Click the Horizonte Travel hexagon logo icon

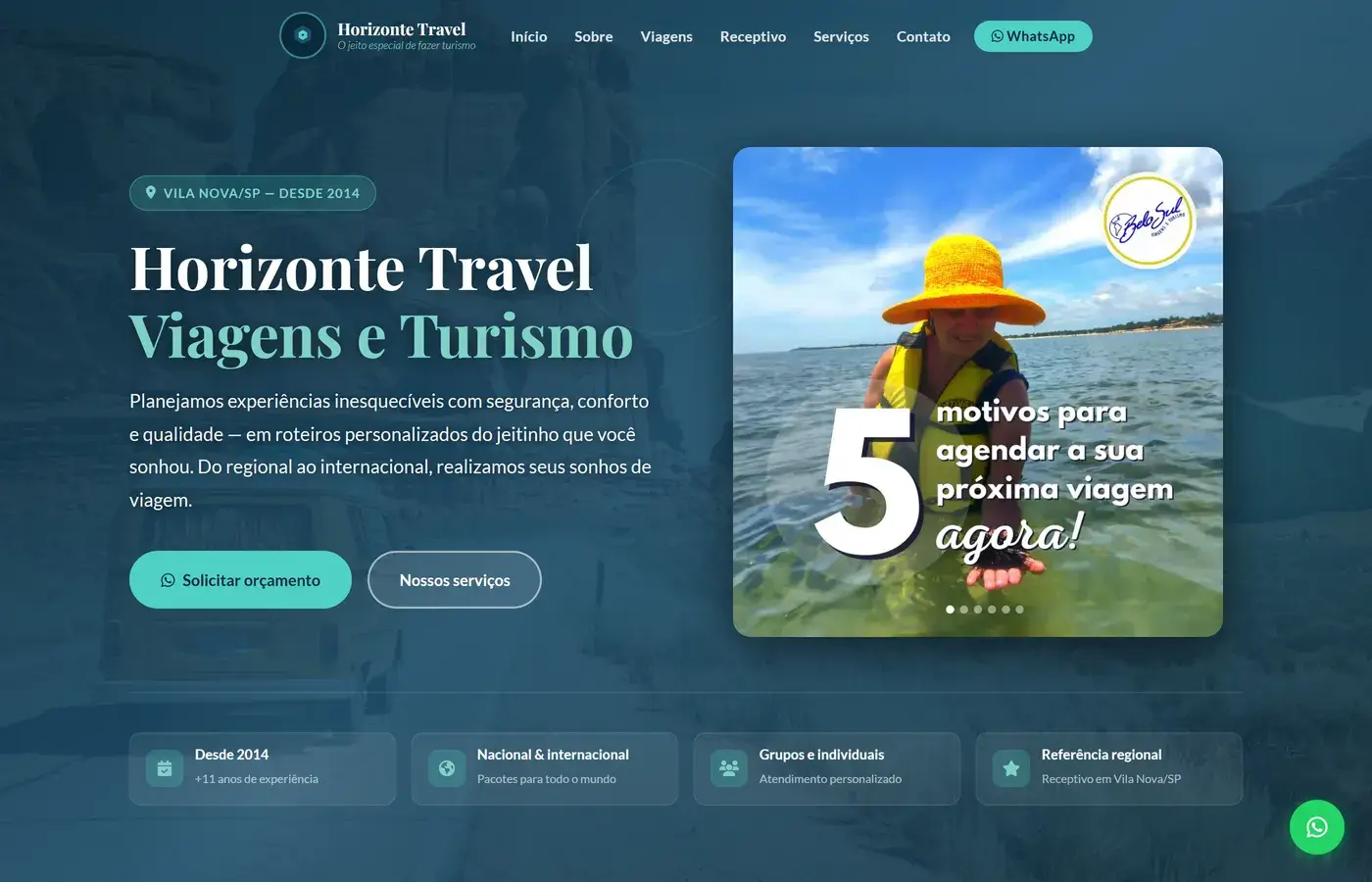(303, 35)
